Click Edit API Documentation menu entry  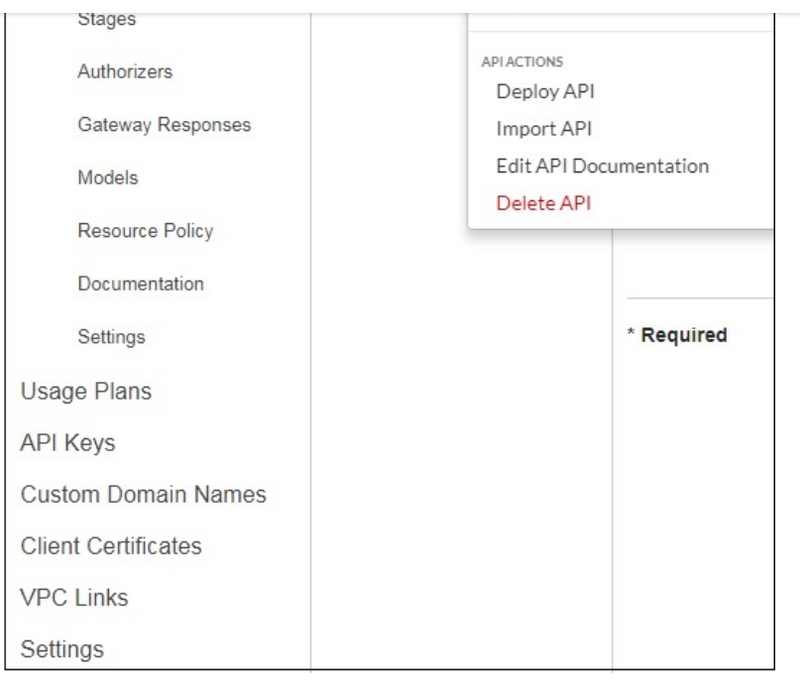602,166
